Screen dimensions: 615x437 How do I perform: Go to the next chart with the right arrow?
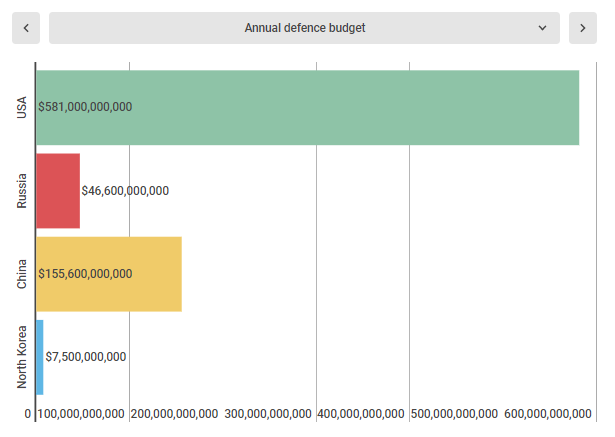click(x=582, y=28)
